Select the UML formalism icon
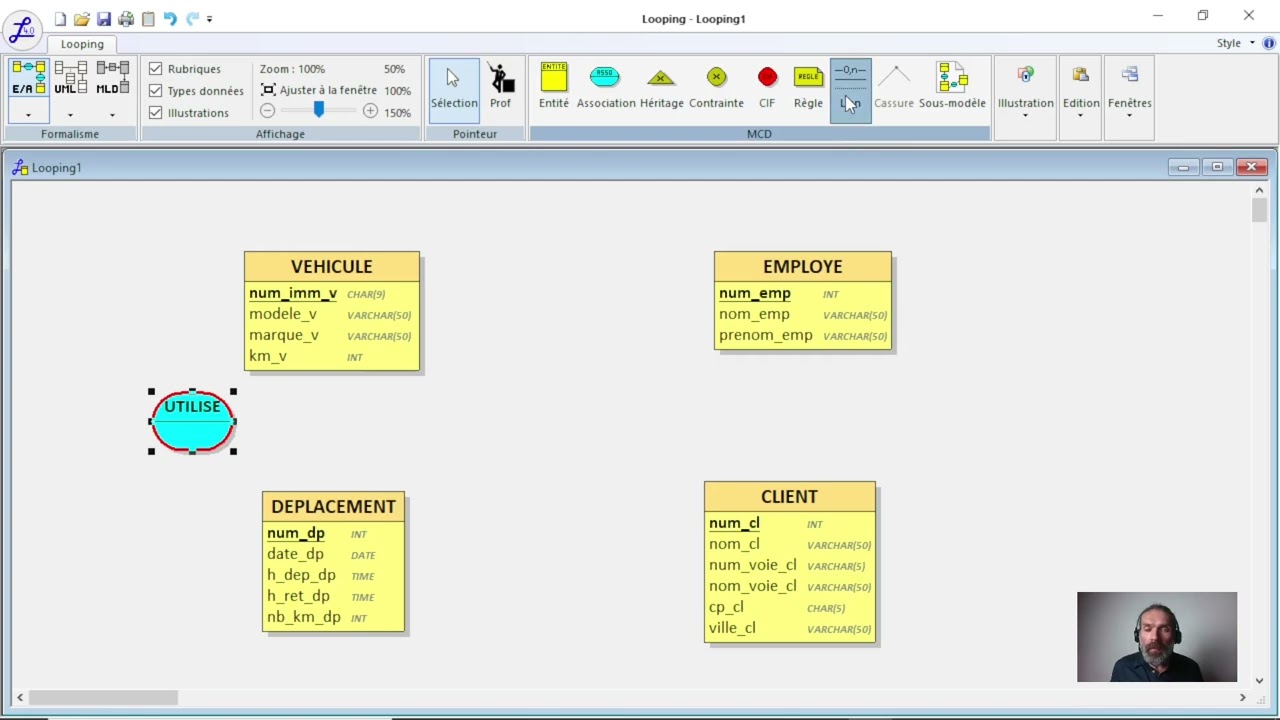Image resolution: width=1280 pixels, height=720 pixels. pyautogui.click(x=70, y=79)
